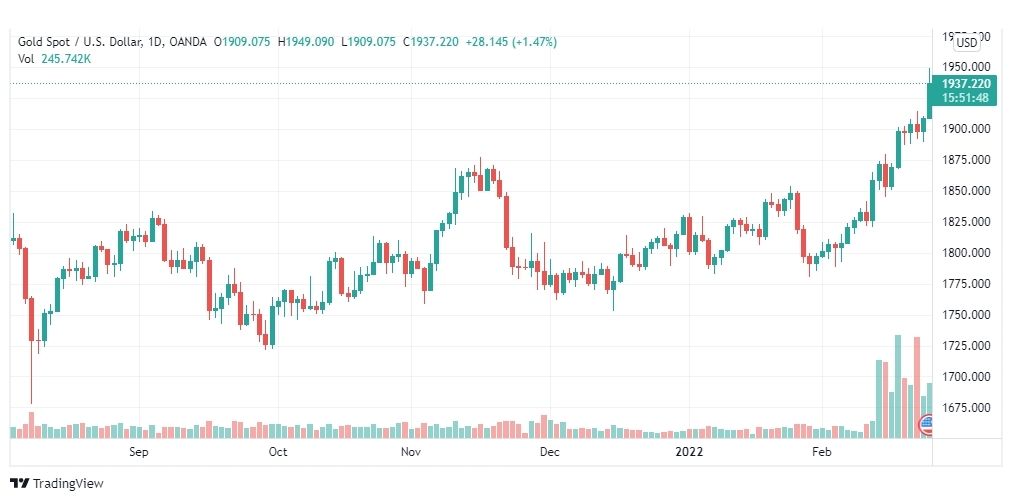Select the 2022 marker on time axis
This screenshot has height=501, width=1012.
tap(689, 452)
